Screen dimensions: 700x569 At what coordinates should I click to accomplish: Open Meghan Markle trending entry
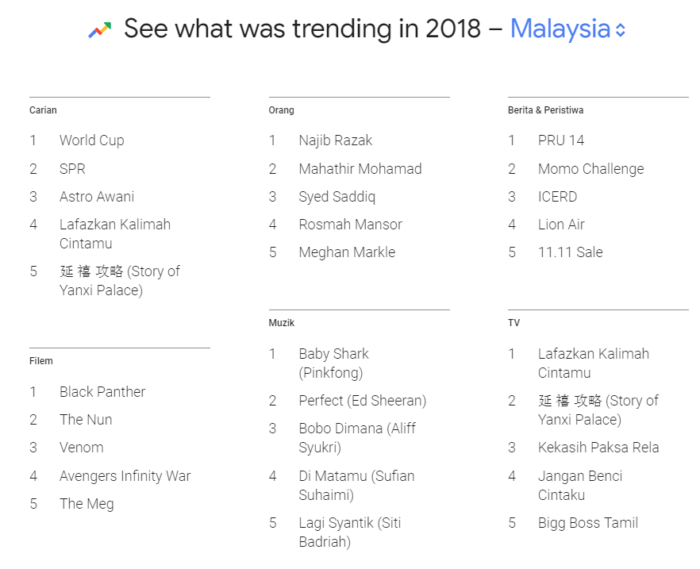pyautogui.click(x=347, y=252)
